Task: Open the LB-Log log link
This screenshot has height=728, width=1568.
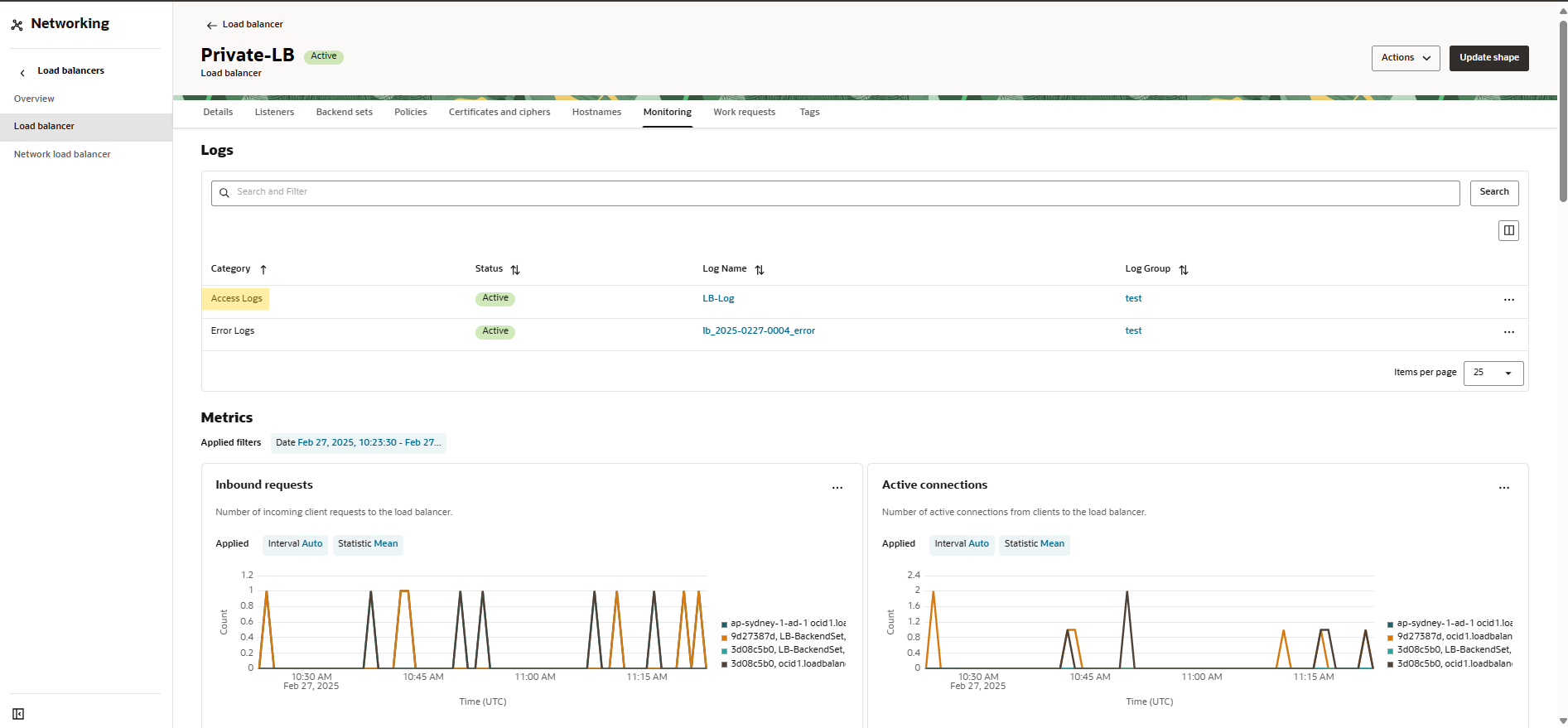Action: click(x=718, y=299)
